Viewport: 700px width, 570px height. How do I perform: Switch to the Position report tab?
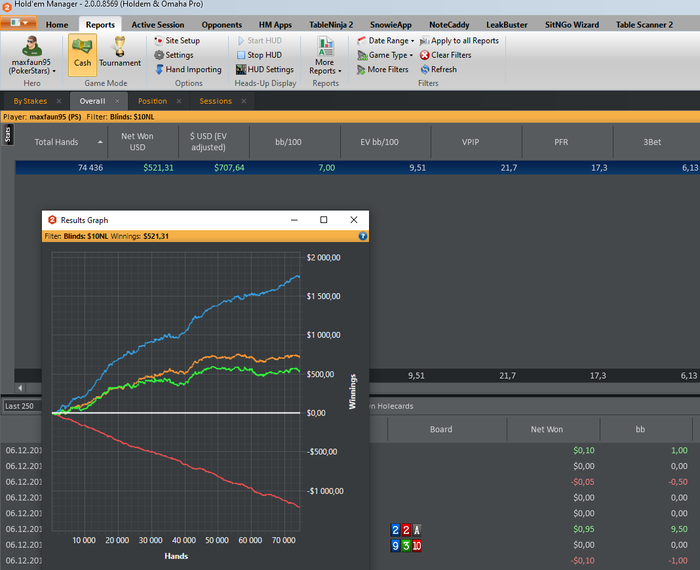point(152,101)
